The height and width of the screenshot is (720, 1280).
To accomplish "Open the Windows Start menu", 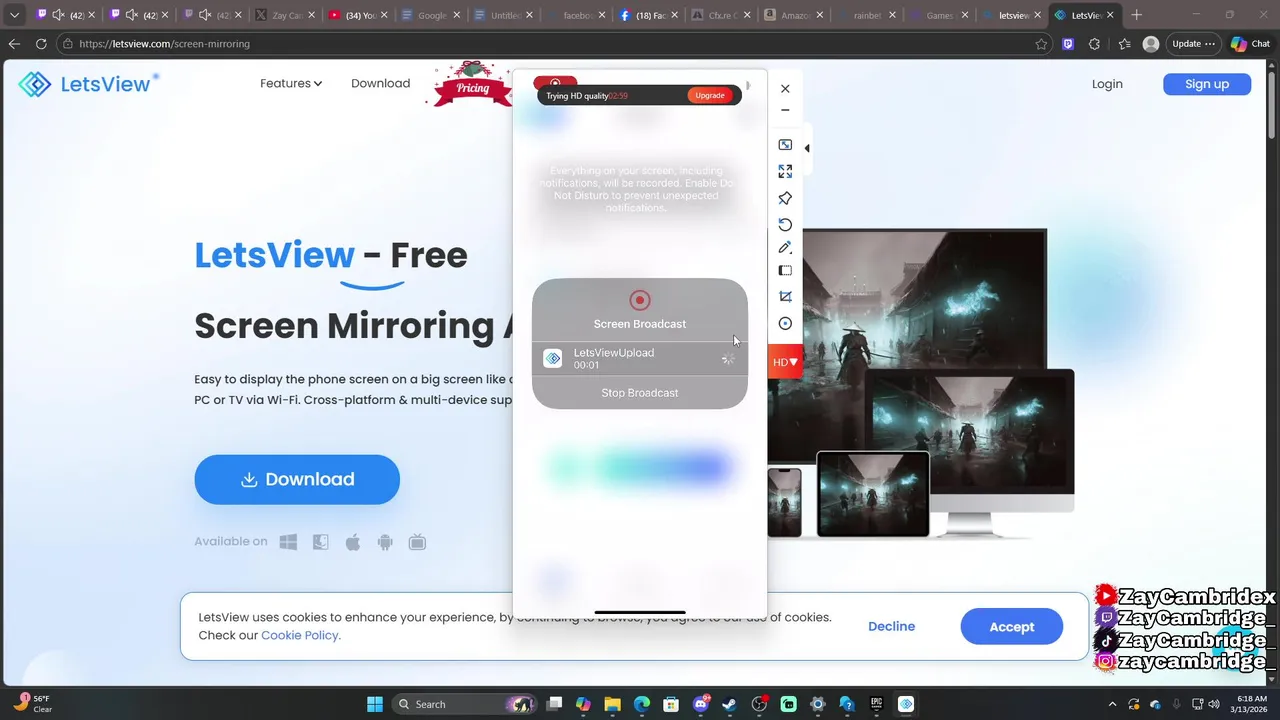I will pyautogui.click(x=374, y=704).
